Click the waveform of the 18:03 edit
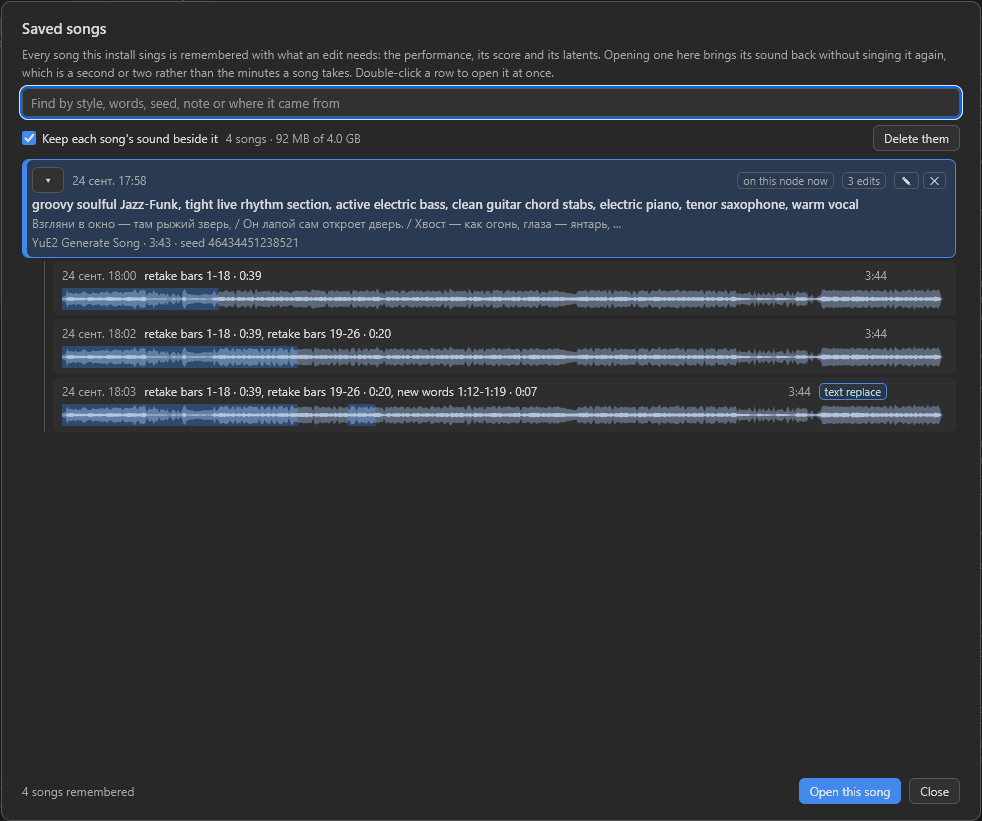982x821 pixels. tap(502, 415)
